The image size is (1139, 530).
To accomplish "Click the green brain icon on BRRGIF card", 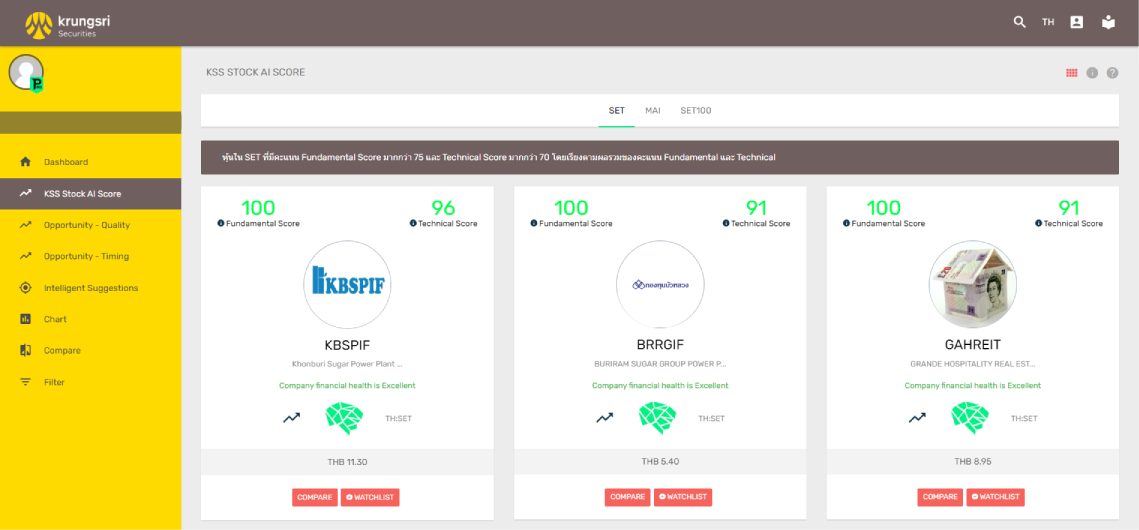I will tap(658, 418).
